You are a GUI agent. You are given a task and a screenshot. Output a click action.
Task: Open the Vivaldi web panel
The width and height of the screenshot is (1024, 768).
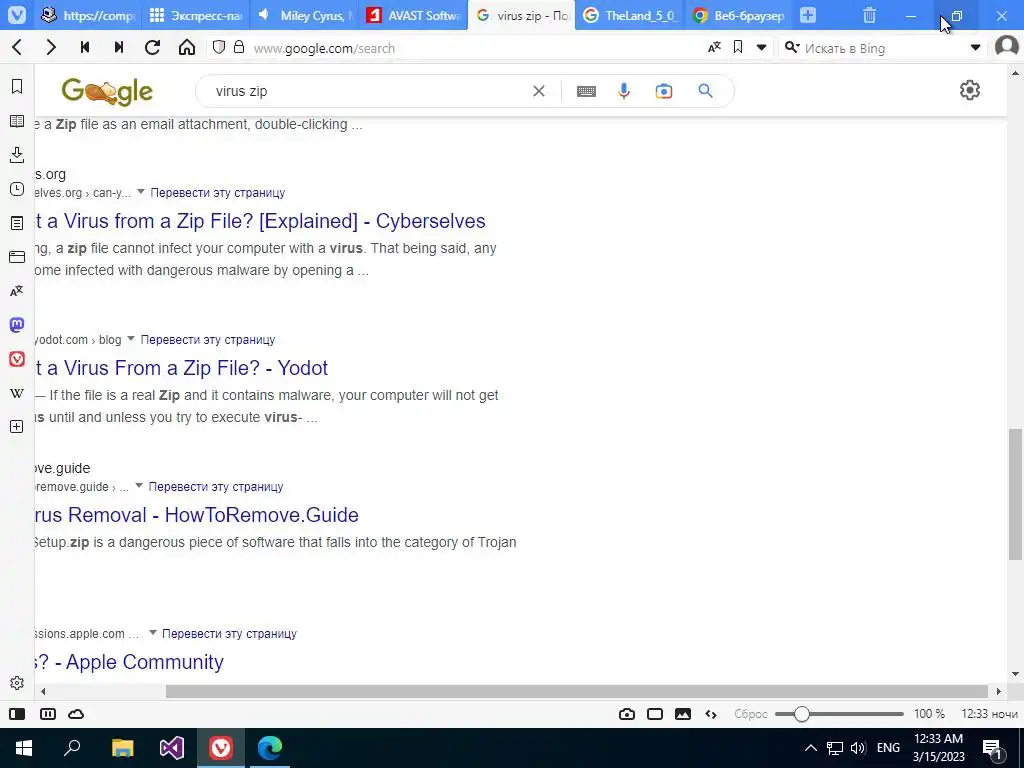point(17,359)
